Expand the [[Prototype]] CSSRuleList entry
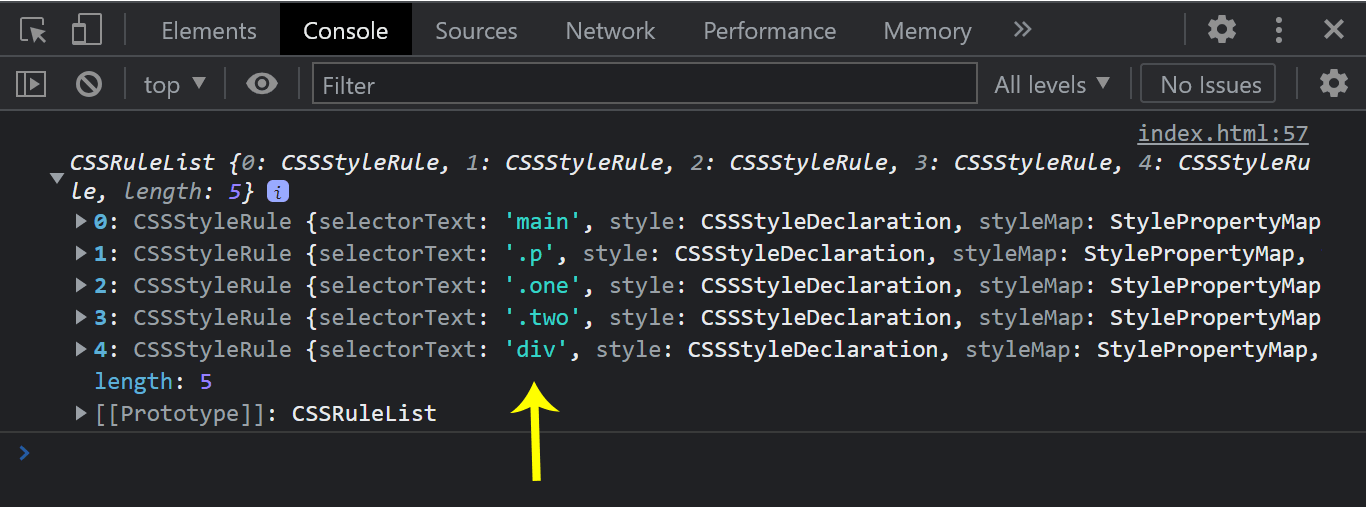This screenshot has height=507, width=1366. coord(81,413)
